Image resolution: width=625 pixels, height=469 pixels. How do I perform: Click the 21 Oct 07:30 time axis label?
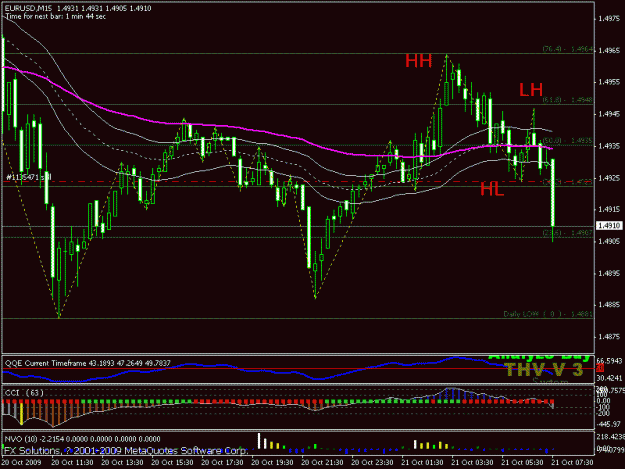tap(572, 463)
